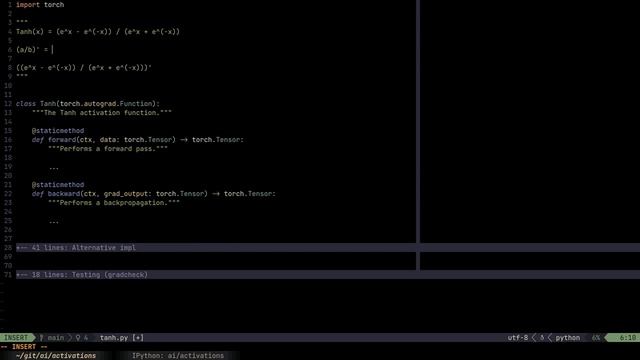Click the 'The Tanh activation function.' docstring

point(102,113)
